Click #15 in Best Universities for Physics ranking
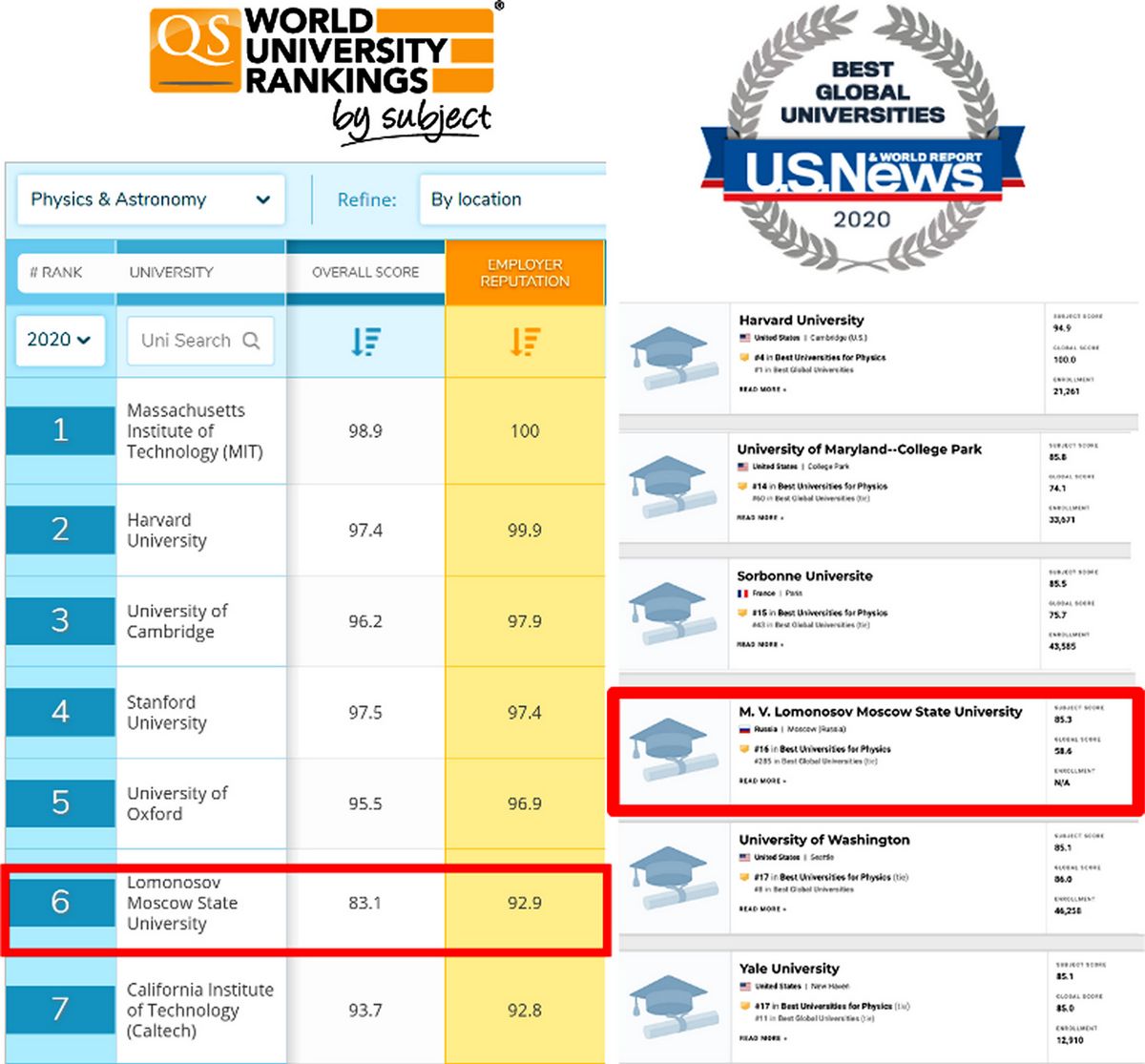 click(x=813, y=613)
